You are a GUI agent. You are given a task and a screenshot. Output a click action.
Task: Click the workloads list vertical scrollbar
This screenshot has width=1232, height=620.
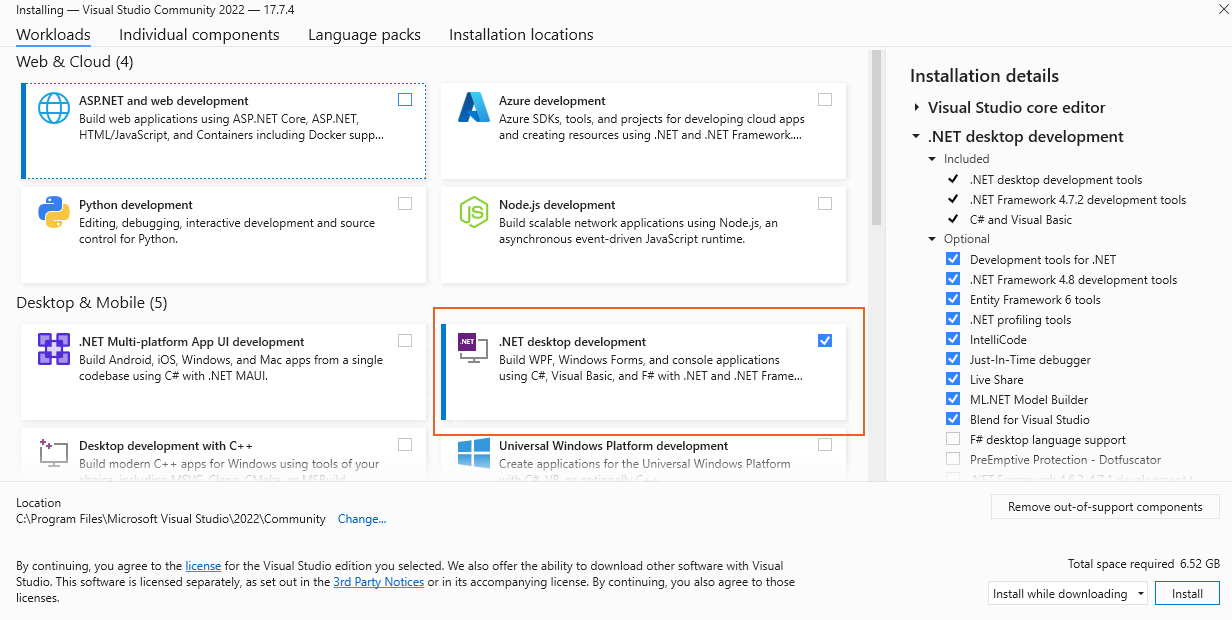pyautogui.click(x=876, y=140)
